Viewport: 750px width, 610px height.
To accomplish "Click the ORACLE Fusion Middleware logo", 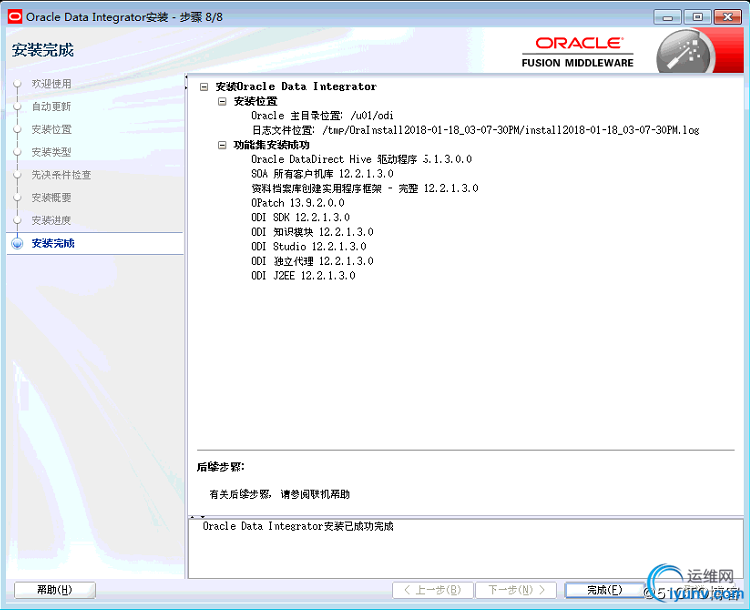I will (578, 52).
